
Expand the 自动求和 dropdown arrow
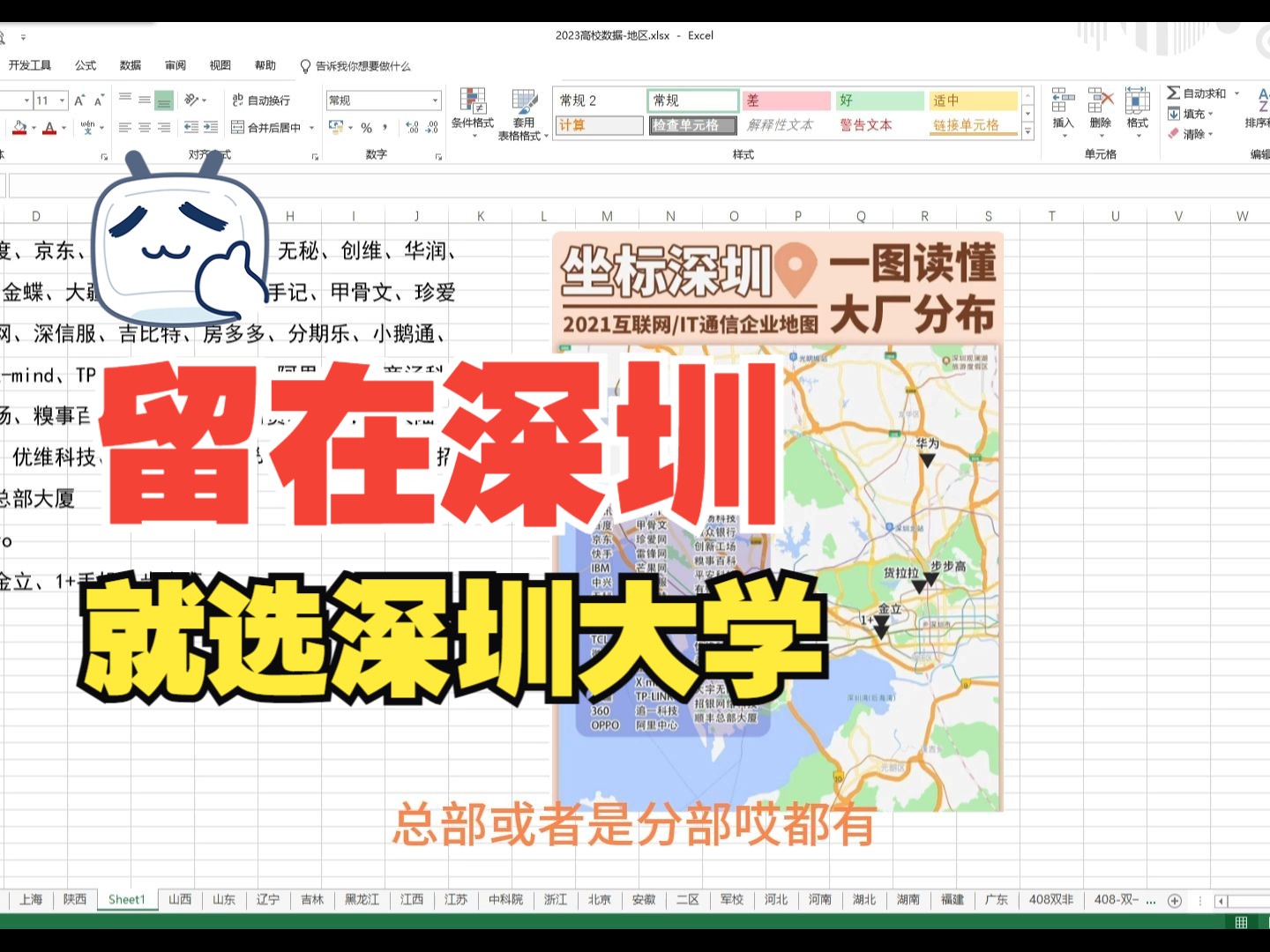1236,93
